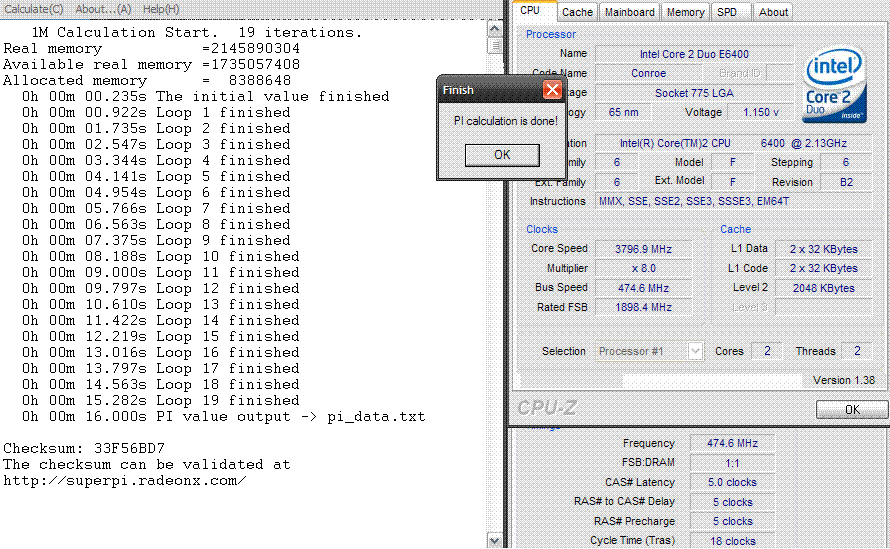Switch to the Mainboard tab in CPU-Z
This screenshot has width=890, height=549.
[x=629, y=12]
